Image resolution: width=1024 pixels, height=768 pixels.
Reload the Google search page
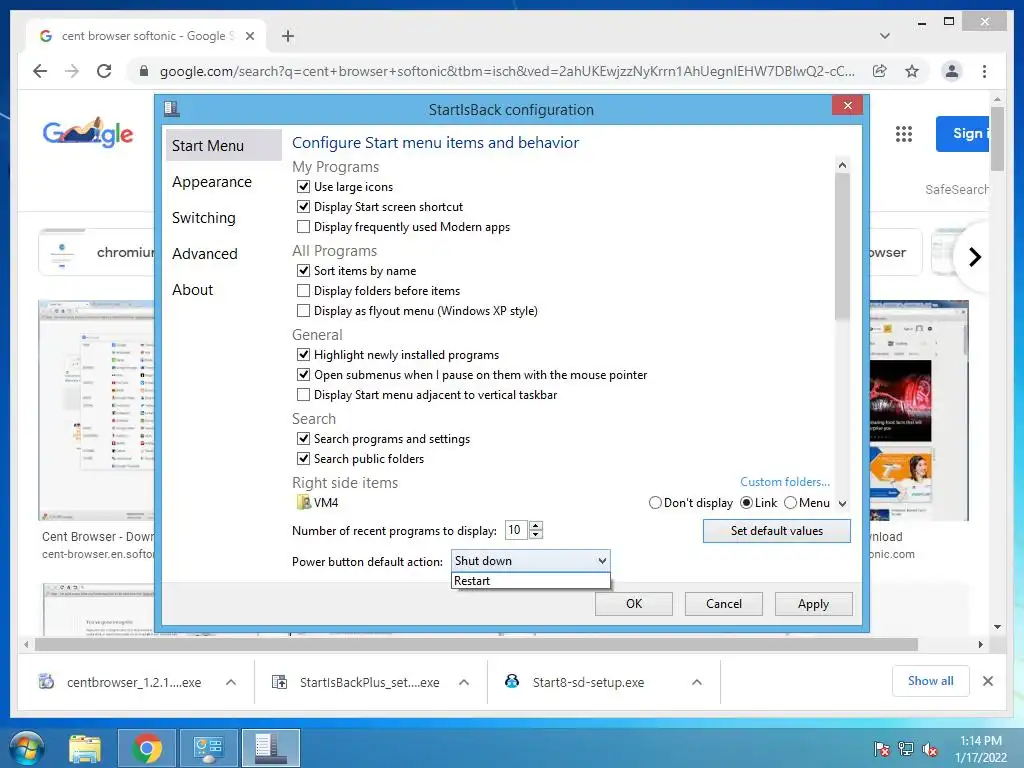[104, 71]
